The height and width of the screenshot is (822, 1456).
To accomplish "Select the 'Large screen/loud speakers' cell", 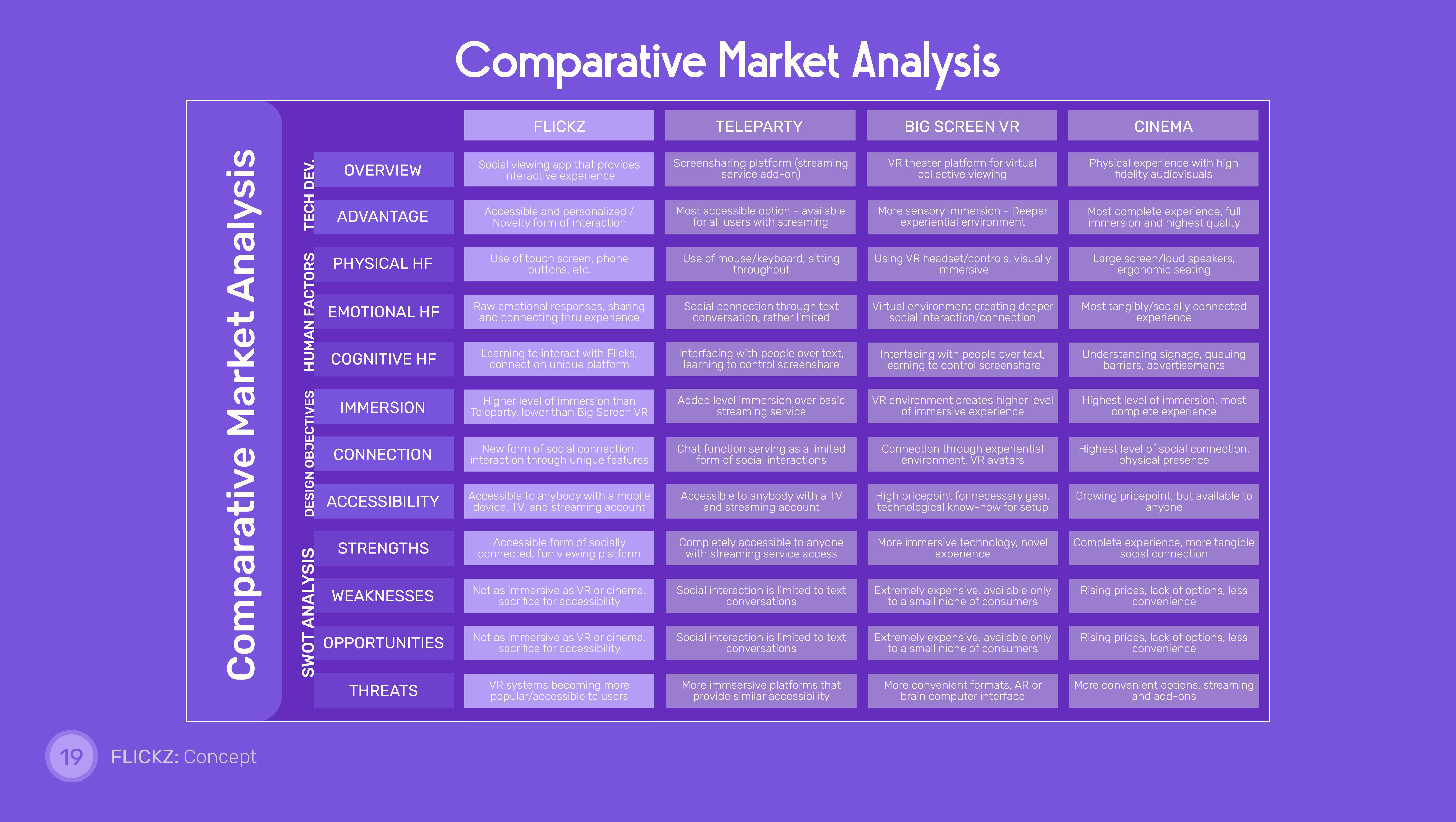I will click(x=1163, y=264).
